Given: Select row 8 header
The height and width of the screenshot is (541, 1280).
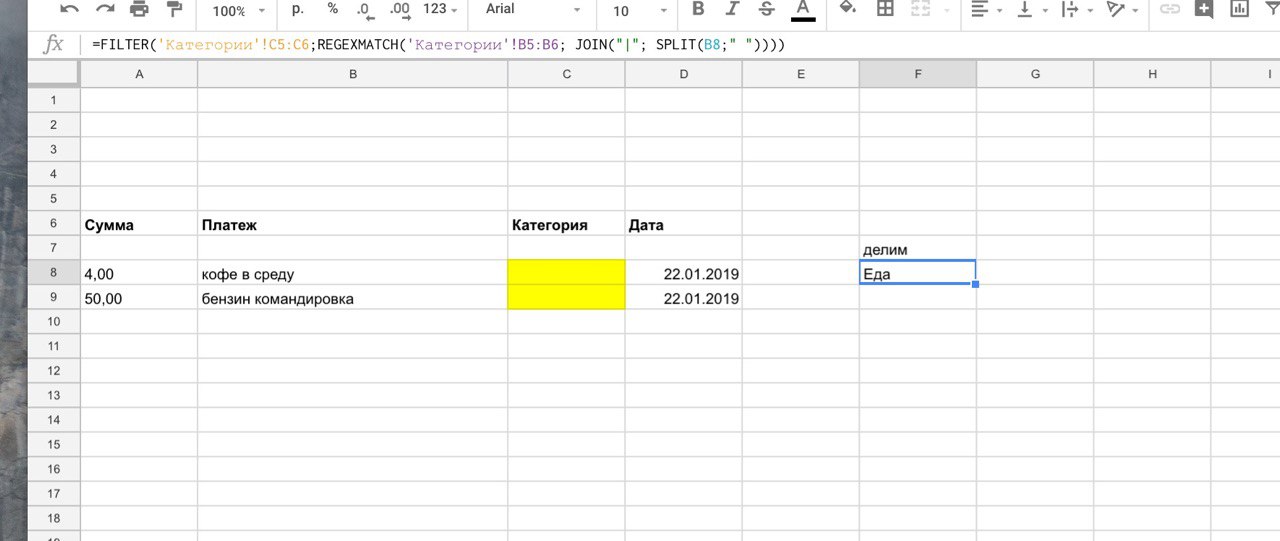Looking at the screenshot, I should (54, 273).
